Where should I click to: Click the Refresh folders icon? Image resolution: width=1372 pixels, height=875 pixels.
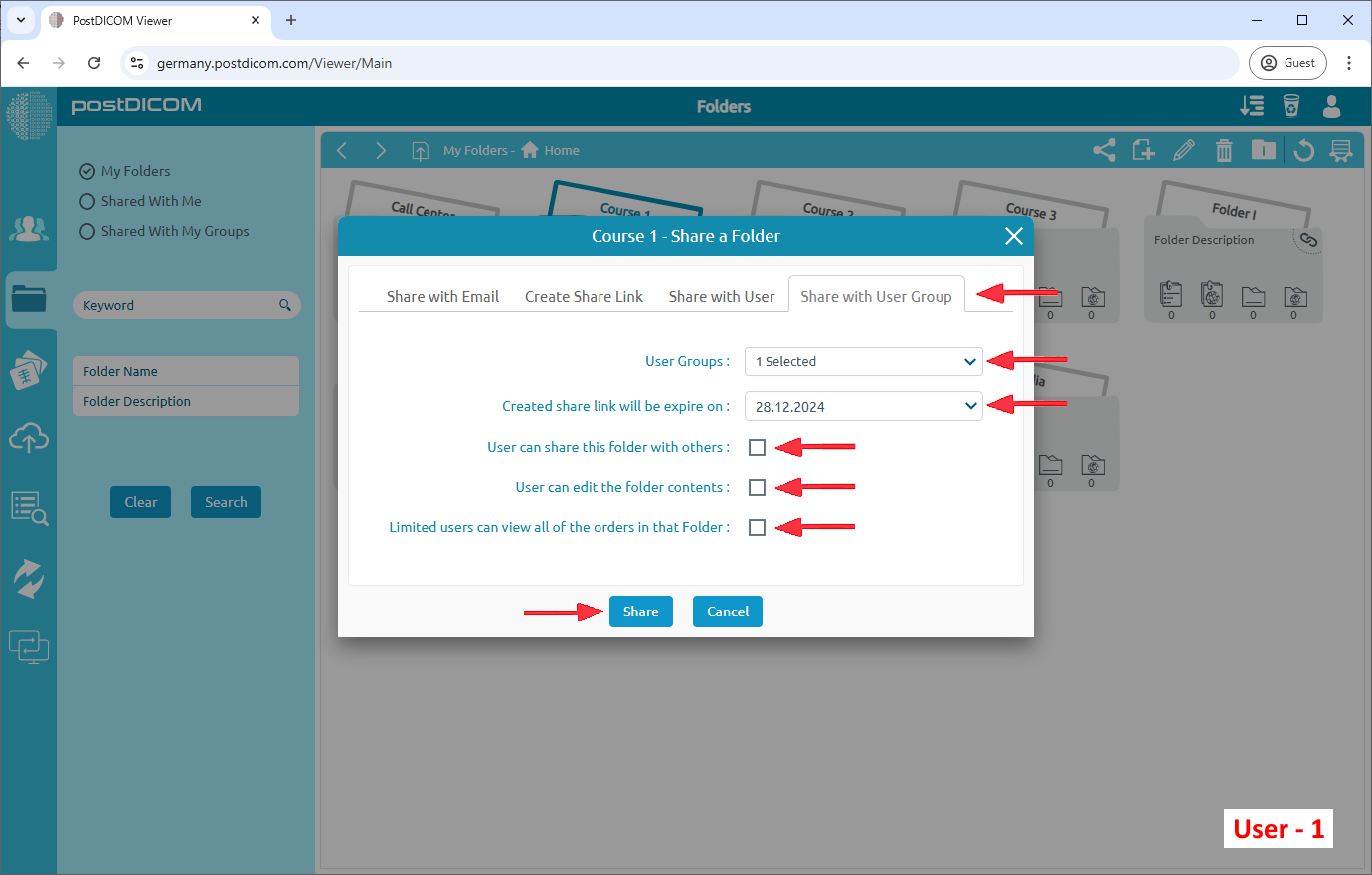1303,150
